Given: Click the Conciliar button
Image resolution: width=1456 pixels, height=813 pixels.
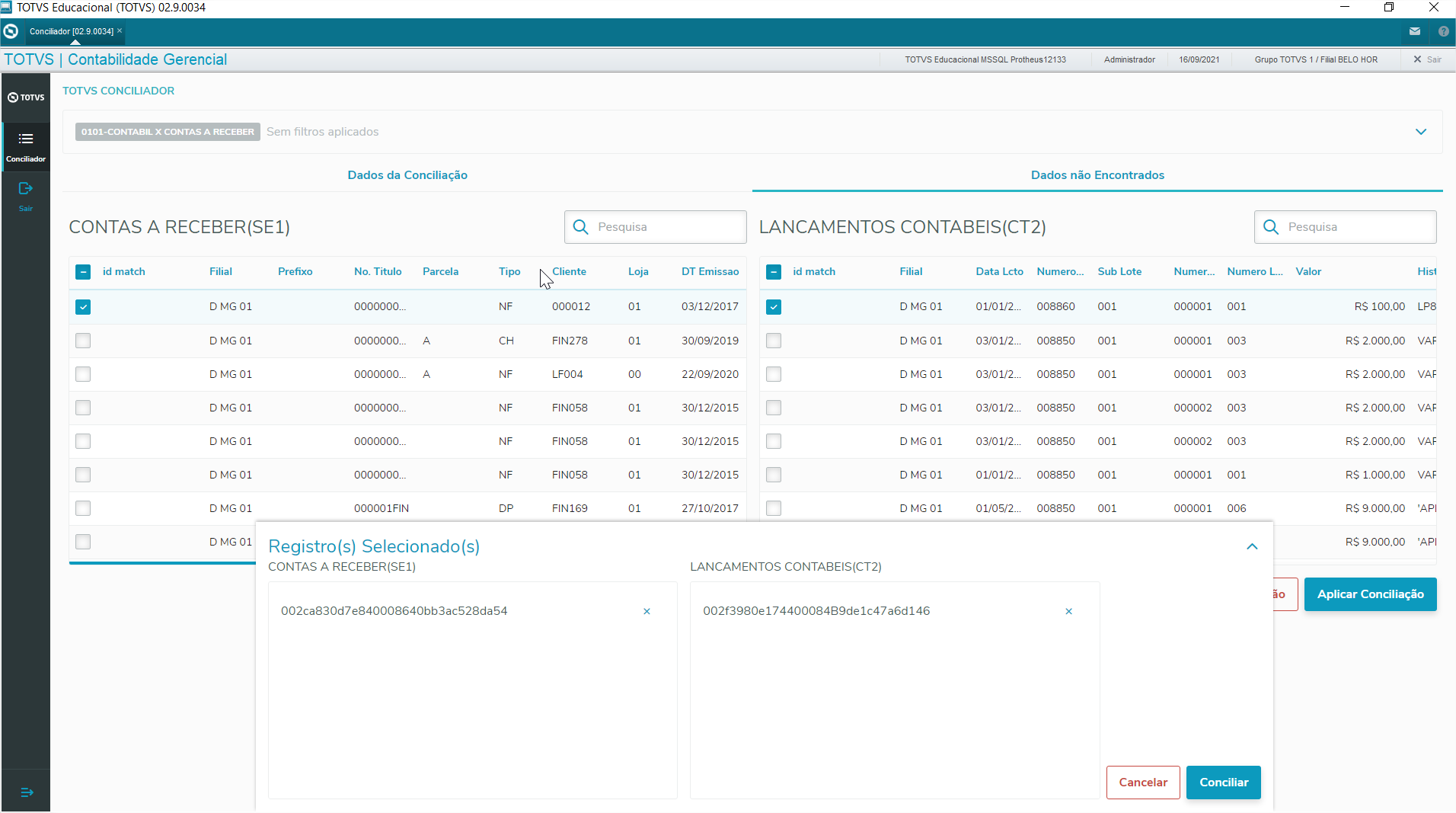Looking at the screenshot, I should pos(1224,783).
